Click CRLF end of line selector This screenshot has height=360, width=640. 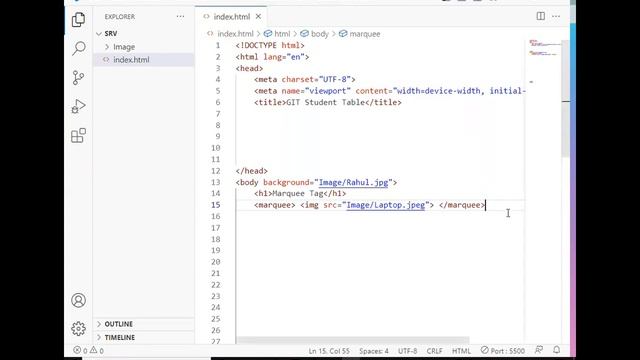[434, 351]
